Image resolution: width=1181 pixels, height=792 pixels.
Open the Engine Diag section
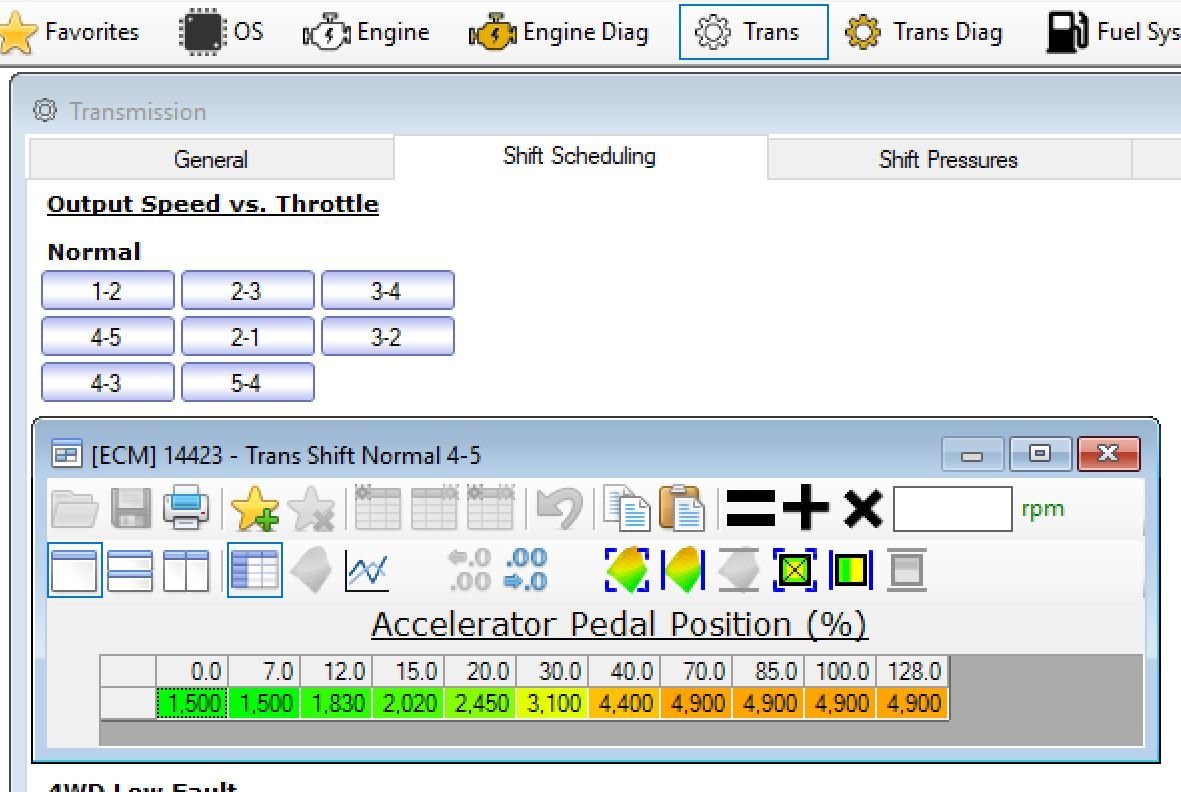point(558,32)
